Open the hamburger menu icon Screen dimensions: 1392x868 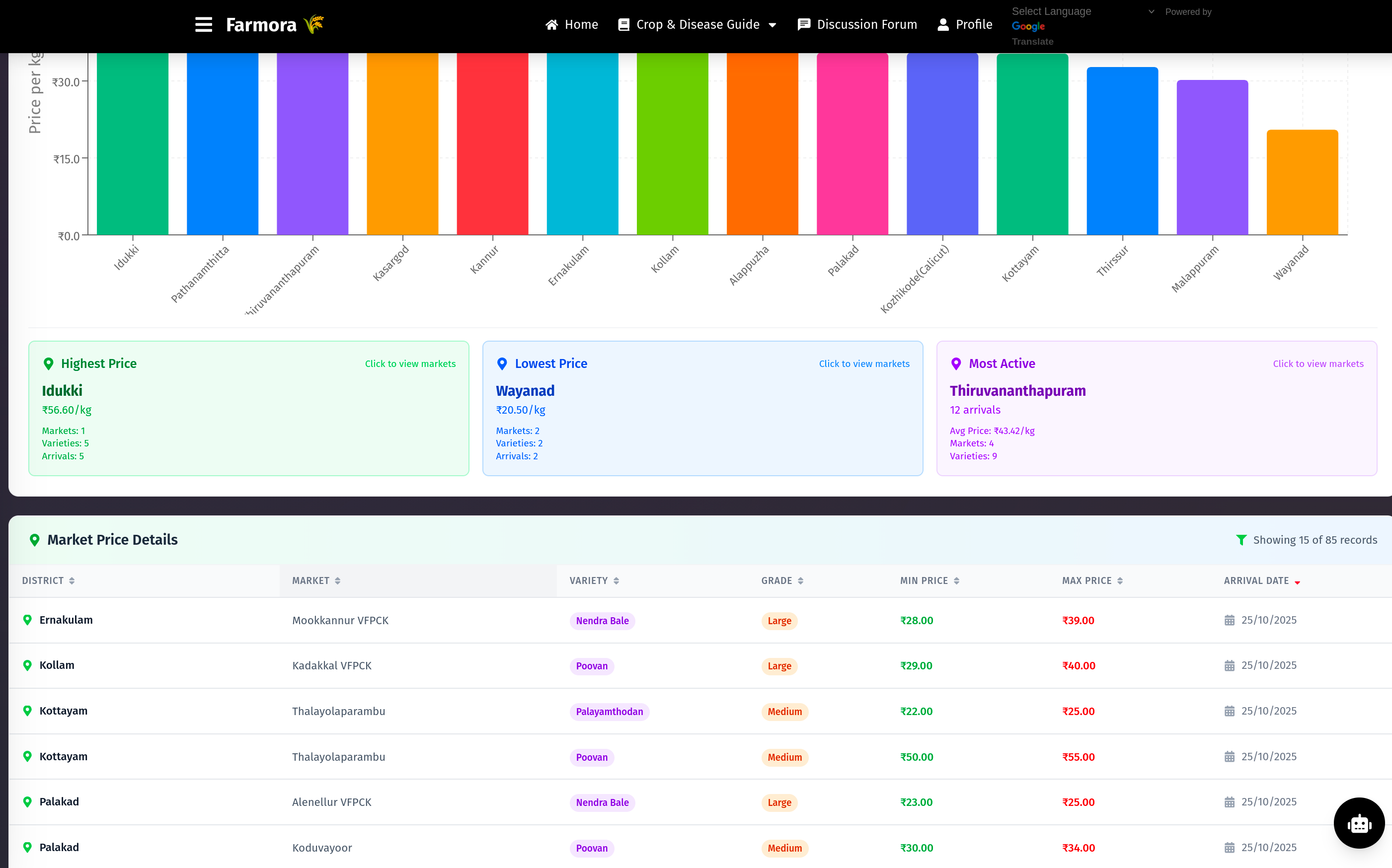tap(203, 25)
